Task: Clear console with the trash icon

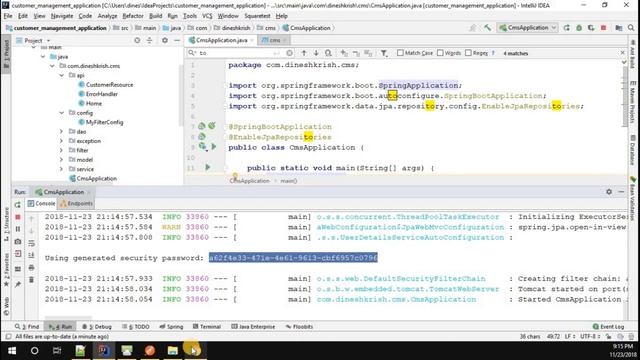Action: pyautogui.click(x=31, y=280)
